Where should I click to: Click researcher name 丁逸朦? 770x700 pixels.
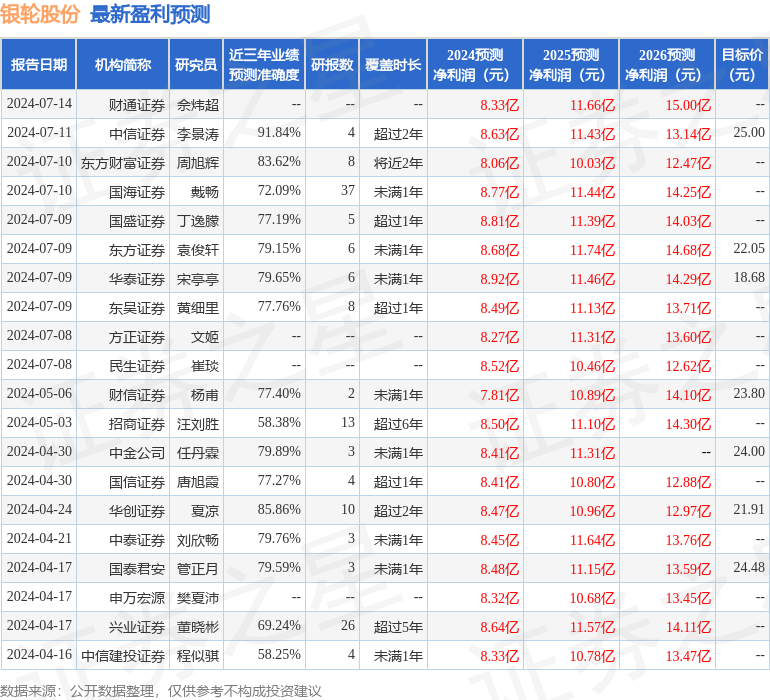198,221
